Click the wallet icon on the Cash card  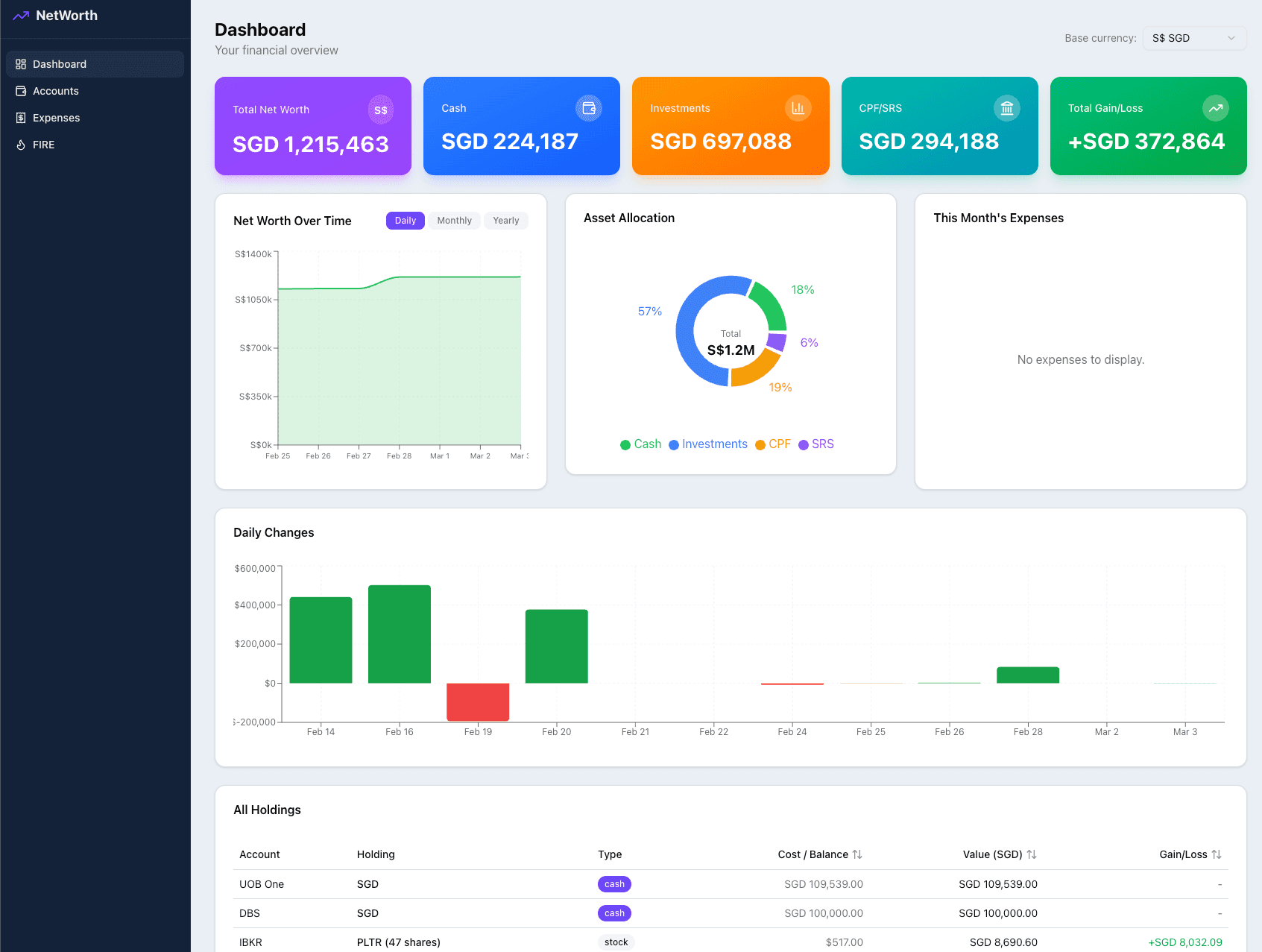tap(589, 108)
